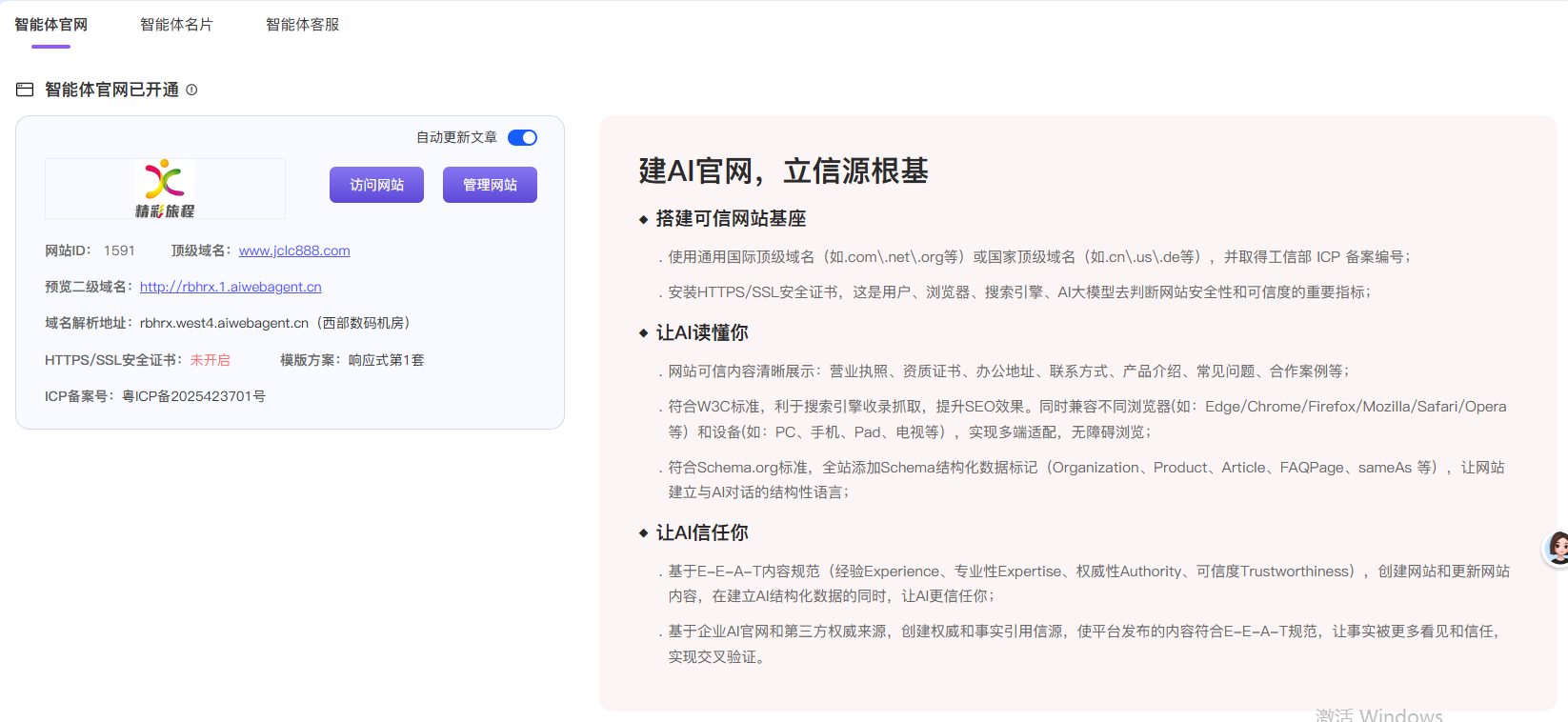Click the line starting 符合W3C标准
The image size is (1568, 722).
coord(1087,419)
